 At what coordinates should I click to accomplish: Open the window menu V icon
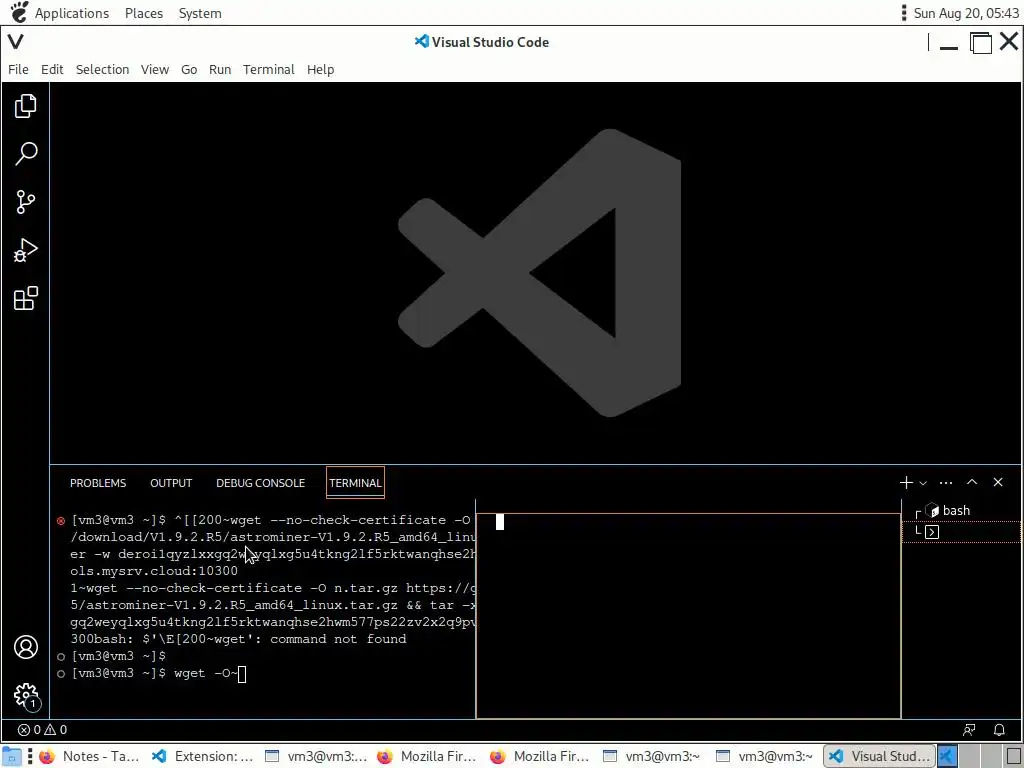click(16, 42)
